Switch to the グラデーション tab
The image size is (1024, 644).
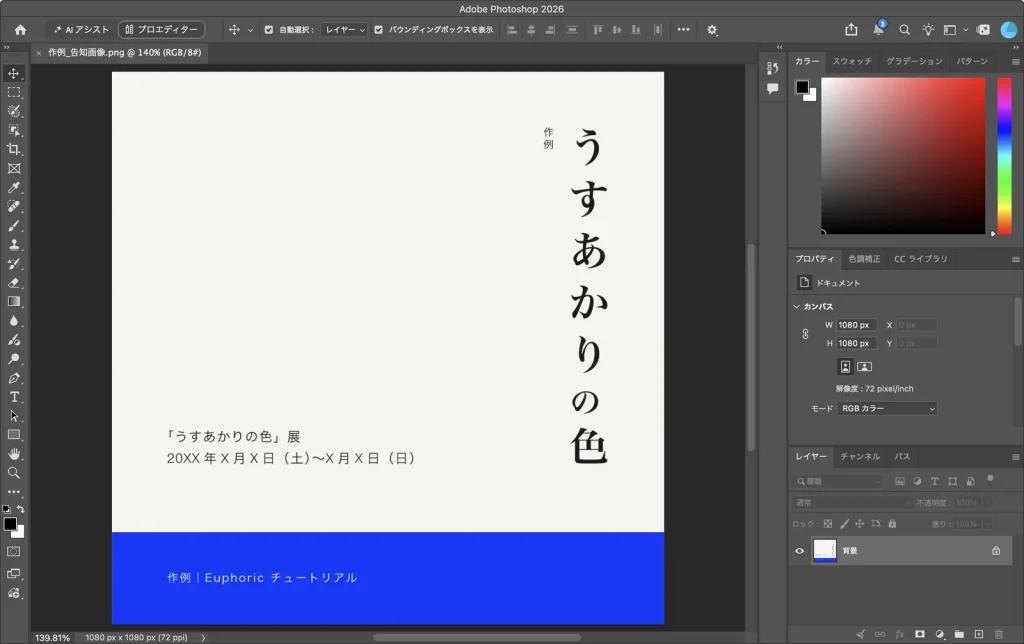914,61
